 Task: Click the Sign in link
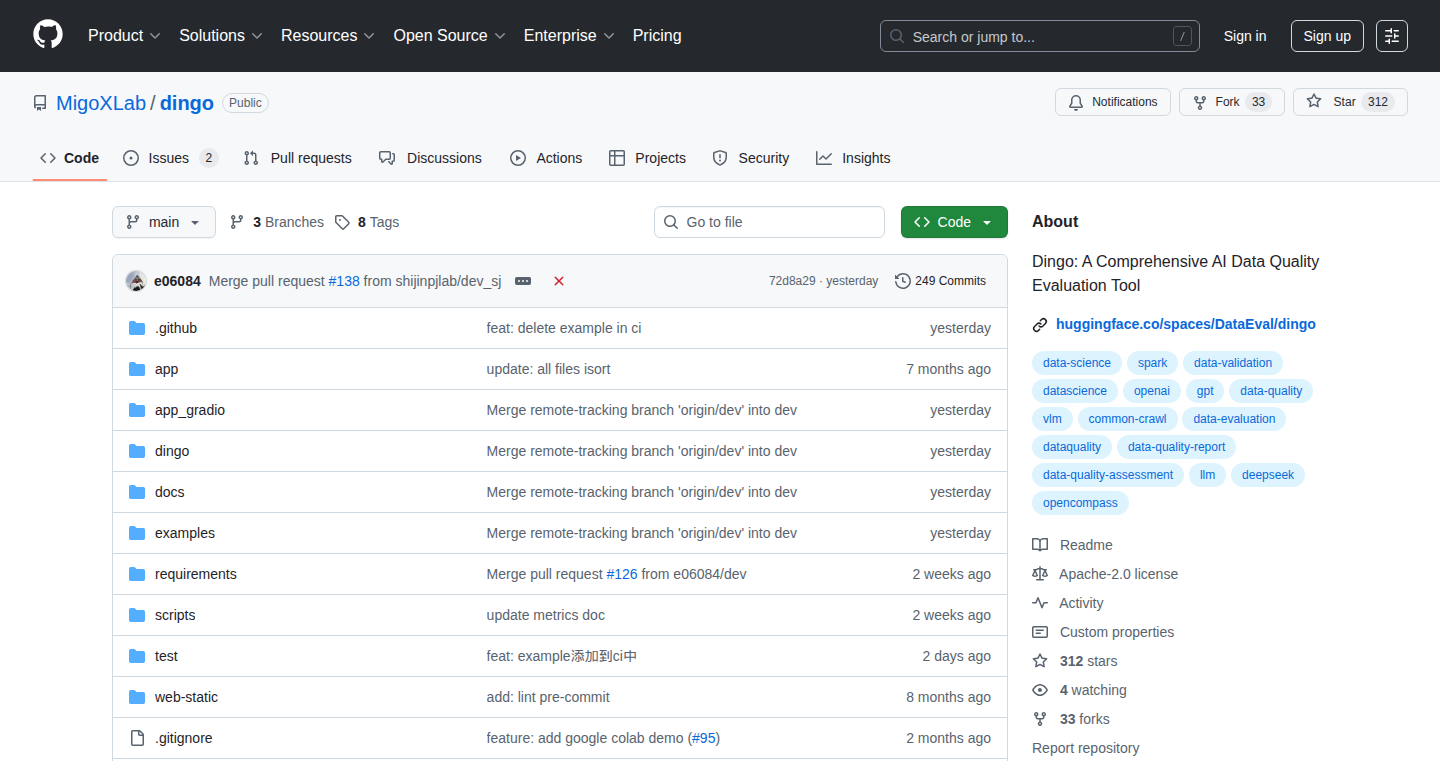(x=1245, y=36)
